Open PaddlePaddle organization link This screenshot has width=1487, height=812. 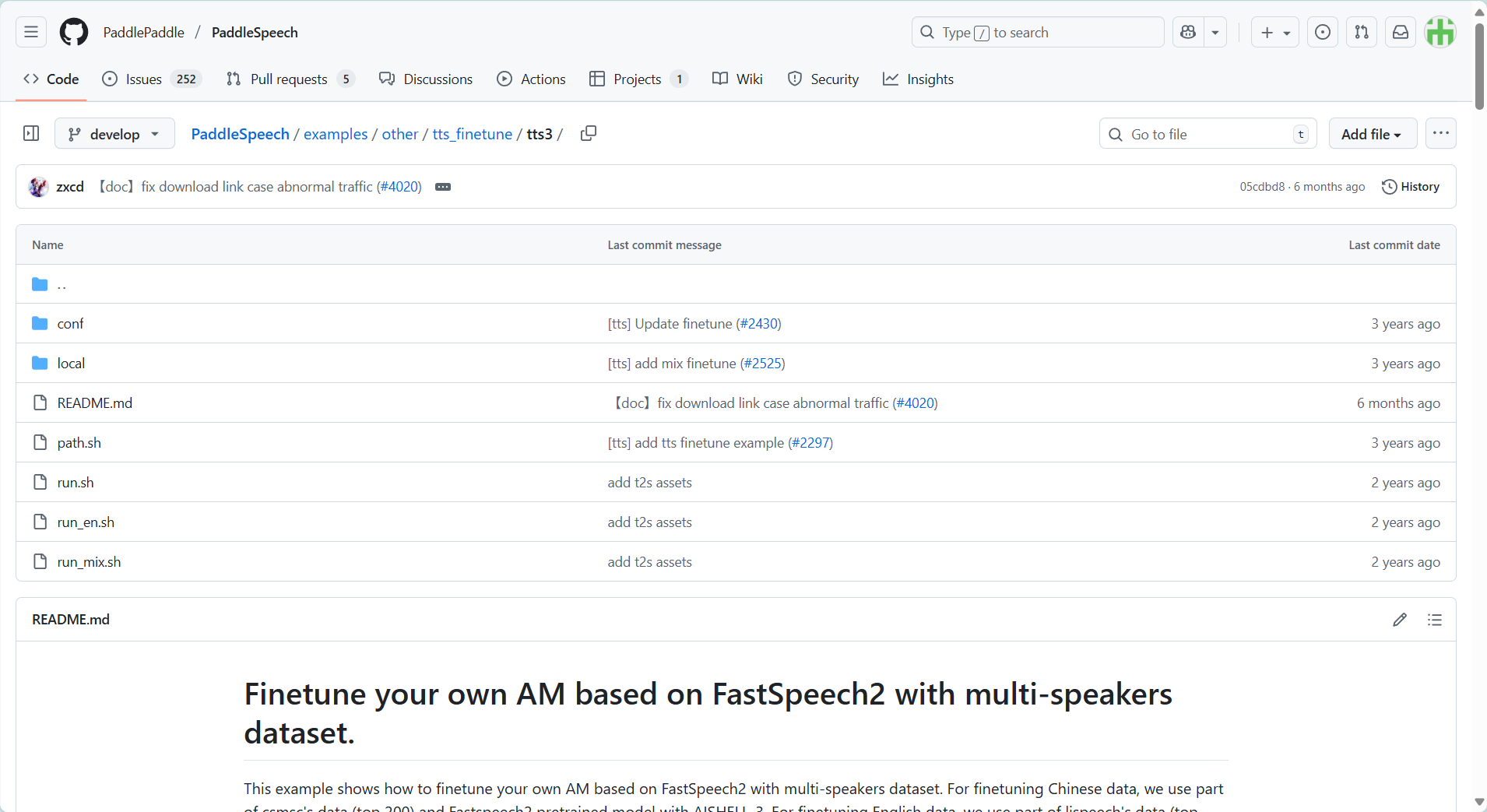click(x=144, y=32)
